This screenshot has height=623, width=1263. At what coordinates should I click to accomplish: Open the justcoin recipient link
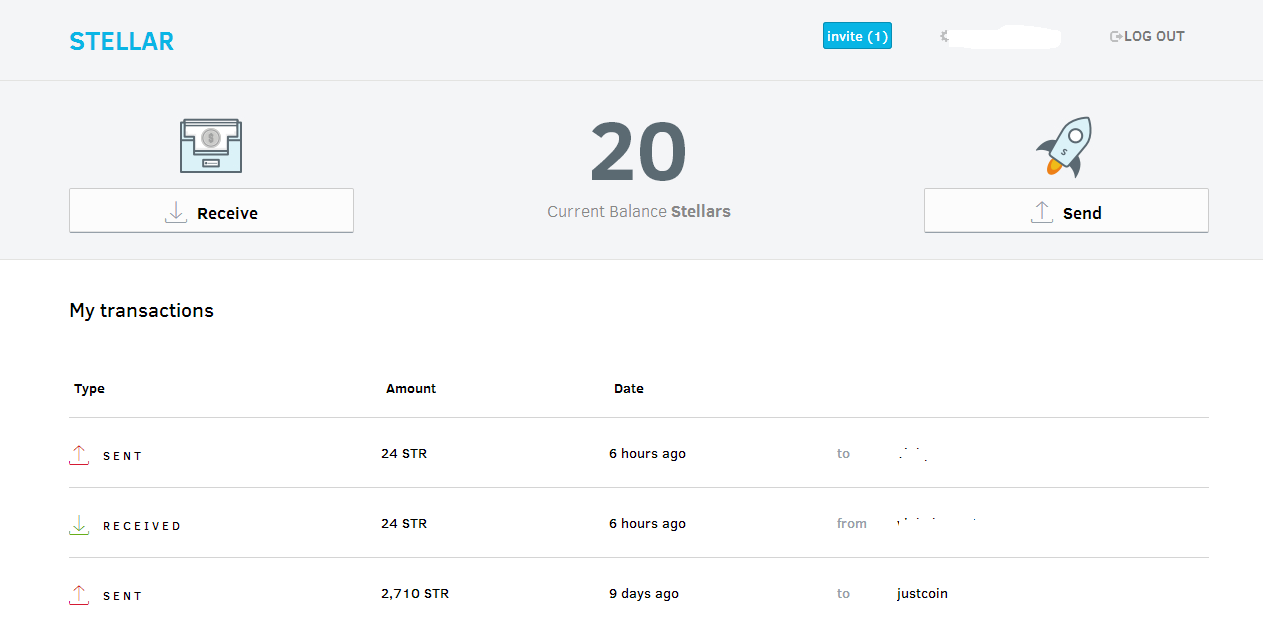tap(922, 594)
